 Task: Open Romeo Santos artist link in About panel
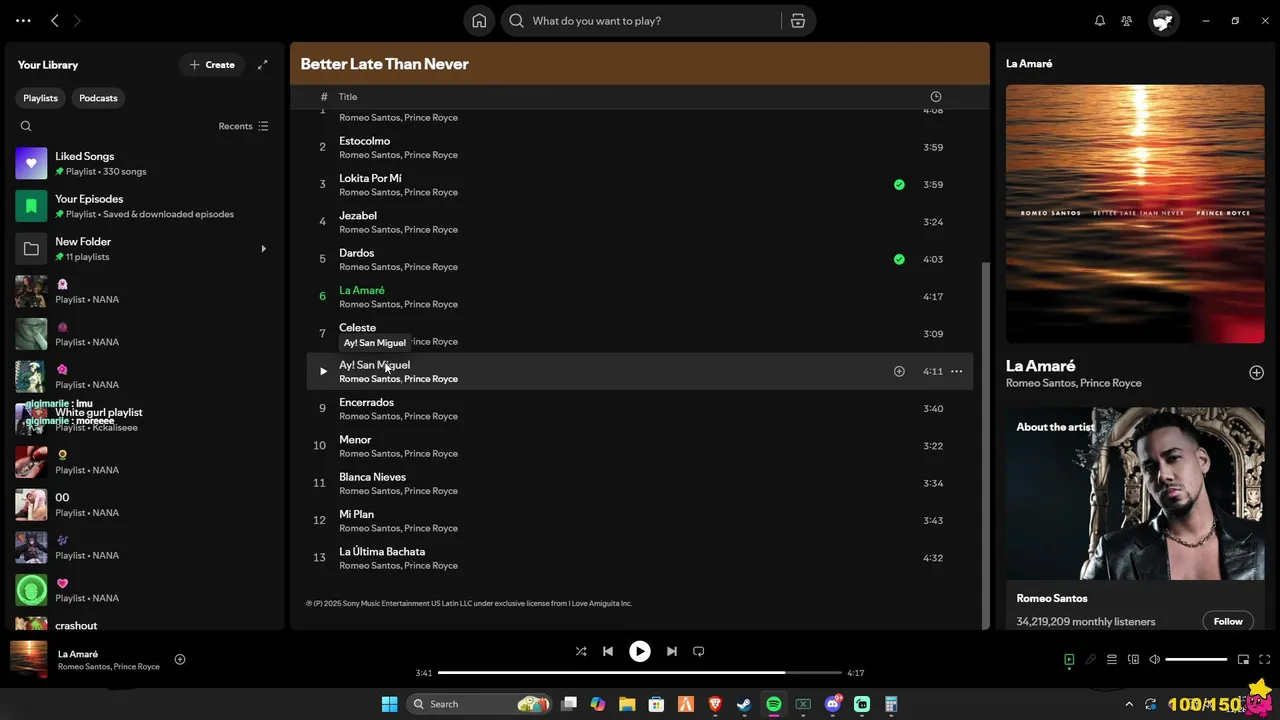point(1052,598)
